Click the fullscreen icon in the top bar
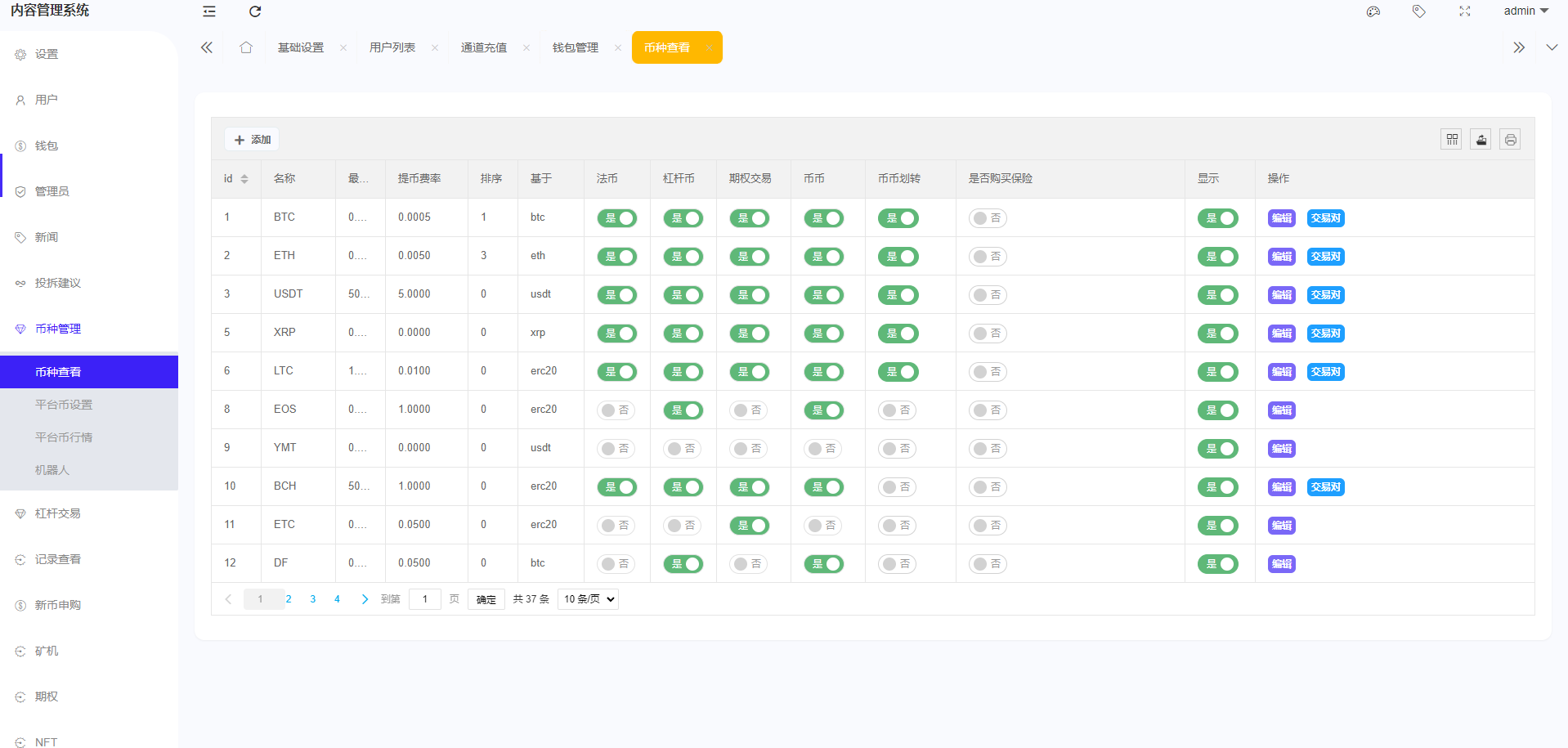Viewport: 1568px width, 748px height. point(1463,11)
